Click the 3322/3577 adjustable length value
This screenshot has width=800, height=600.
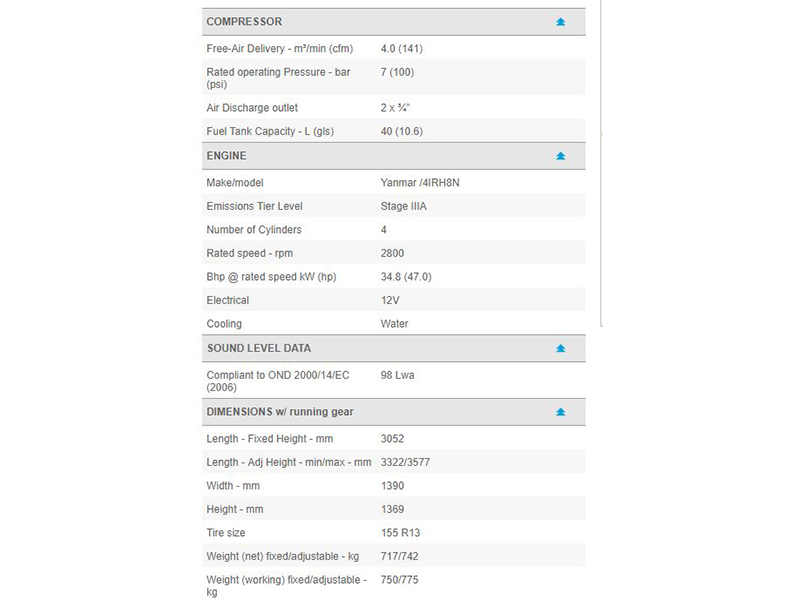(x=405, y=462)
